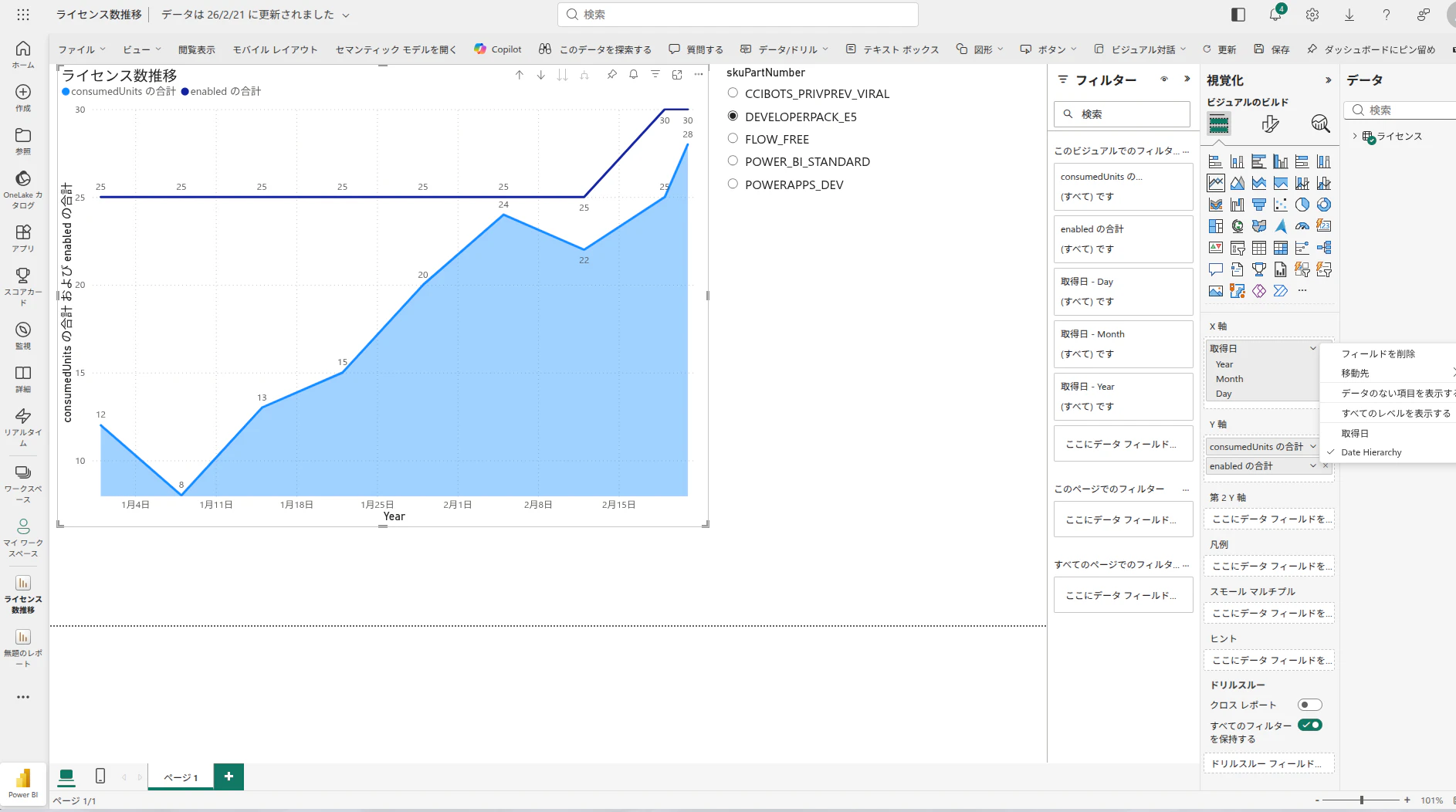Collapse the Filters pane with chevrons
The image size is (1456, 812).
pos(1187,80)
